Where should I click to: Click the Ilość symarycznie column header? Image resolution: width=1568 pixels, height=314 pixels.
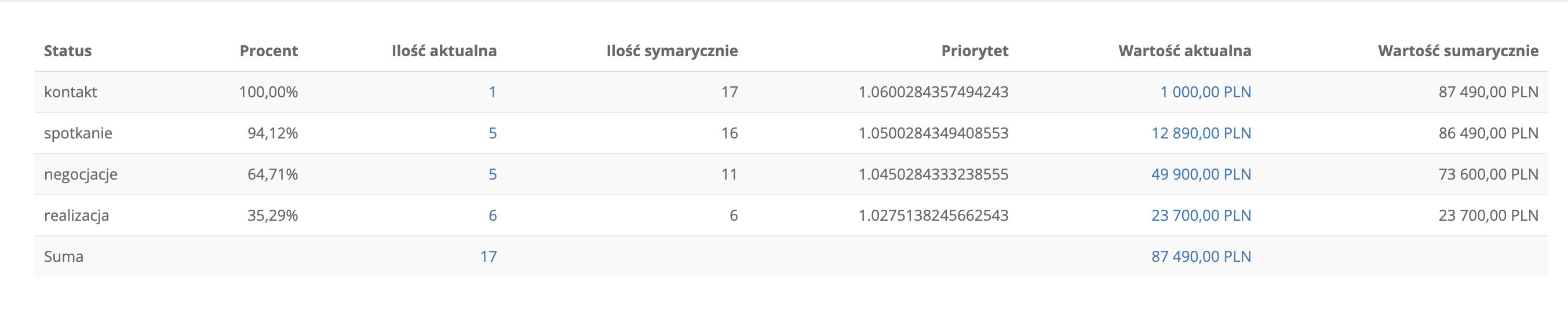coord(672,50)
